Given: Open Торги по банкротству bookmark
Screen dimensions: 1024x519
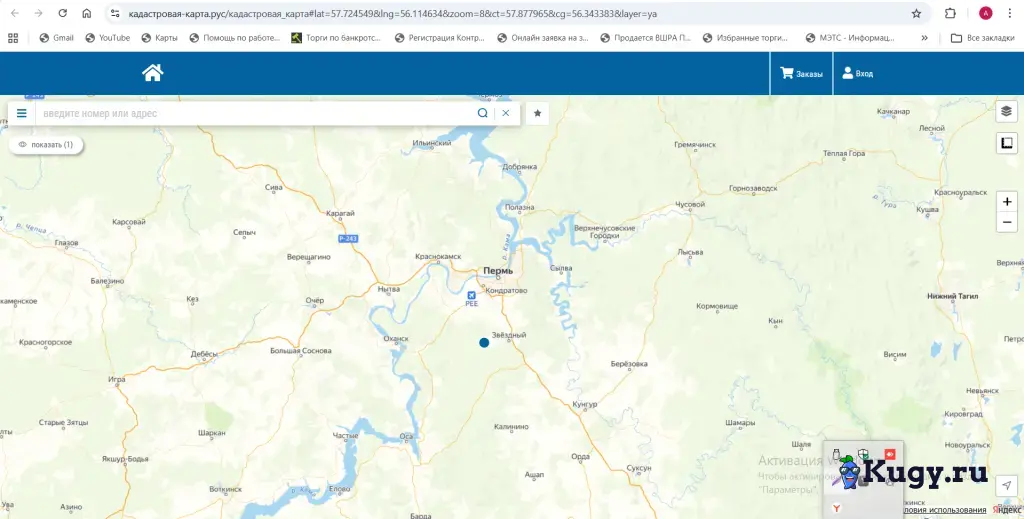Looking at the screenshot, I should point(336,38).
